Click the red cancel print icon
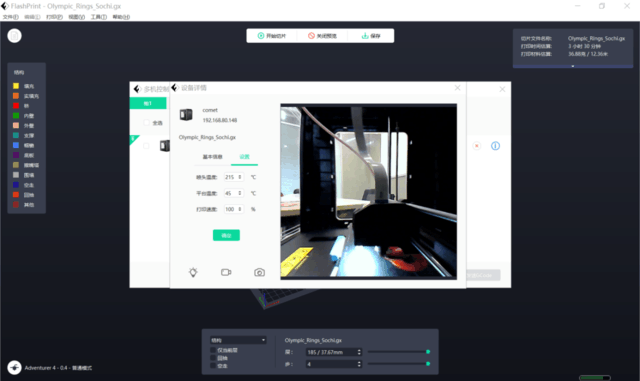Viewport: 640px width, 381px height. [476, 146]
